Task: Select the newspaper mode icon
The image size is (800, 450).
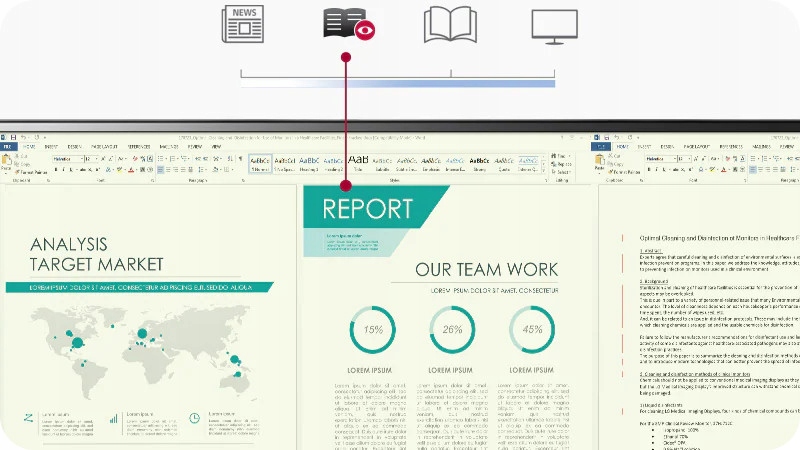Action: (243, 23)
